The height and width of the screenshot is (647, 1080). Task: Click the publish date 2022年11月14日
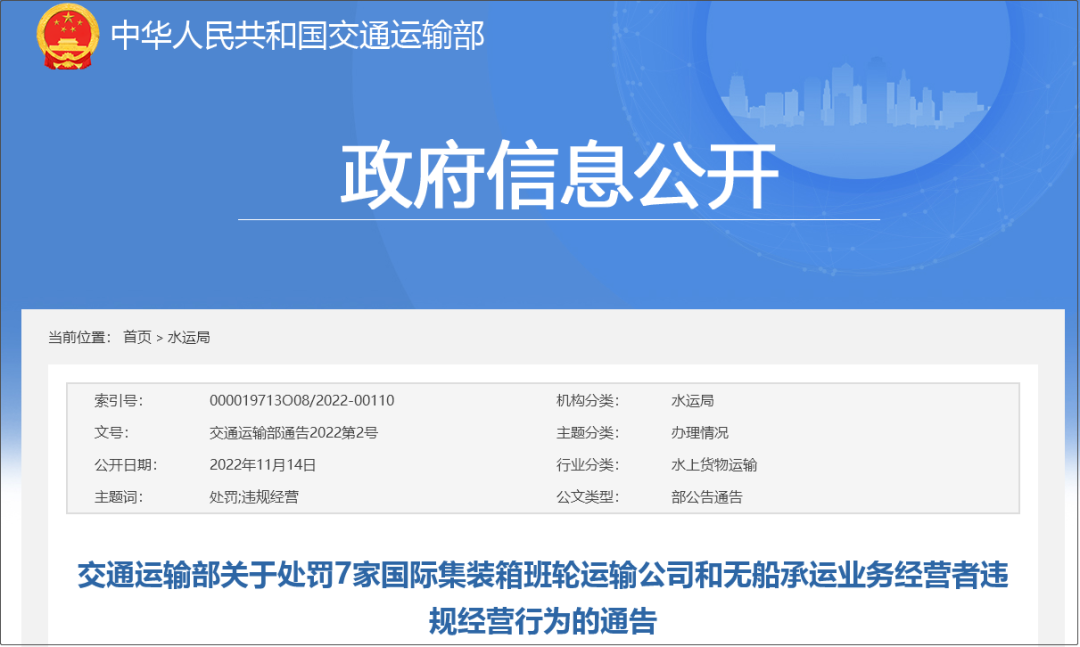[x=262, y=464]
